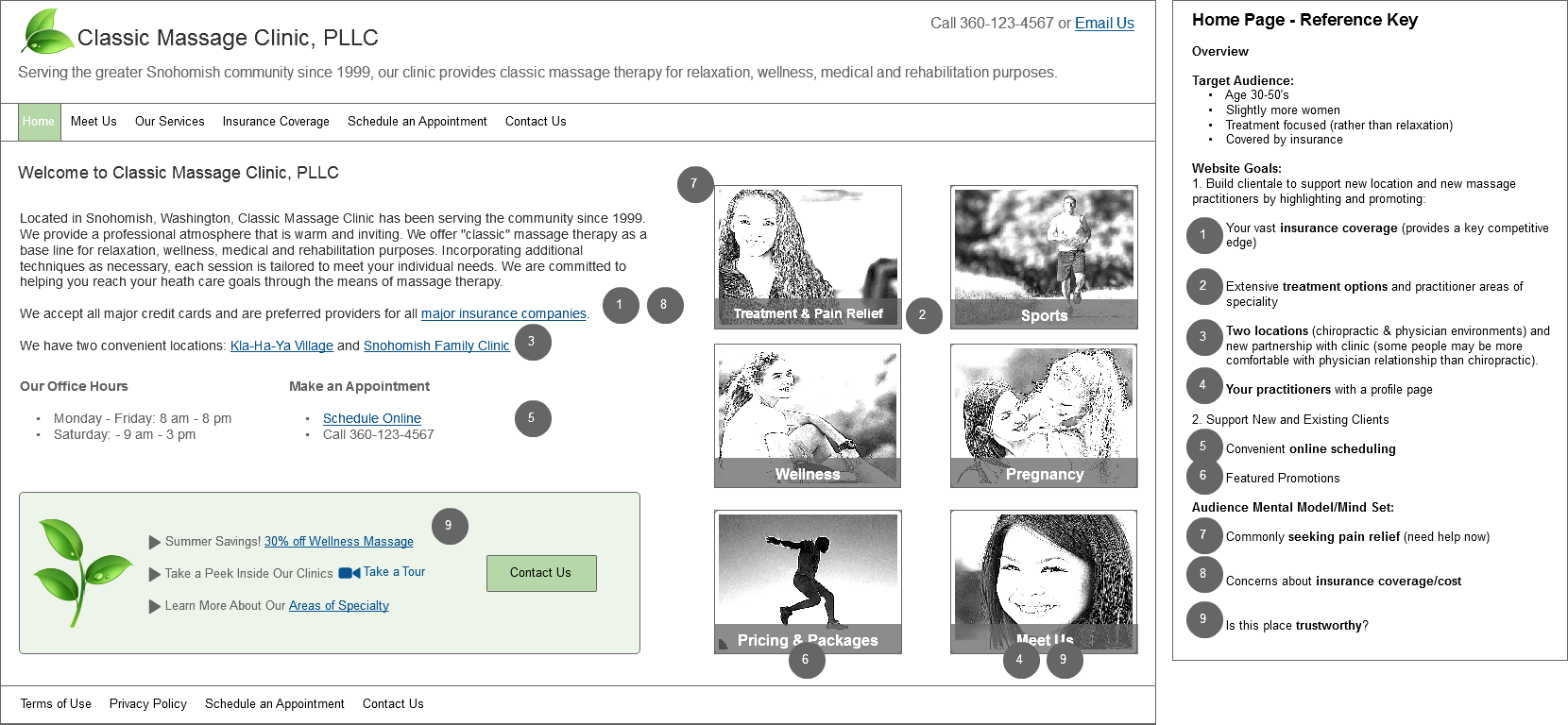Image resolution: width=1568 pixels, height=725 pixels.
Task: Open Privacy Policy in the footer
Action: click(148, 704)
